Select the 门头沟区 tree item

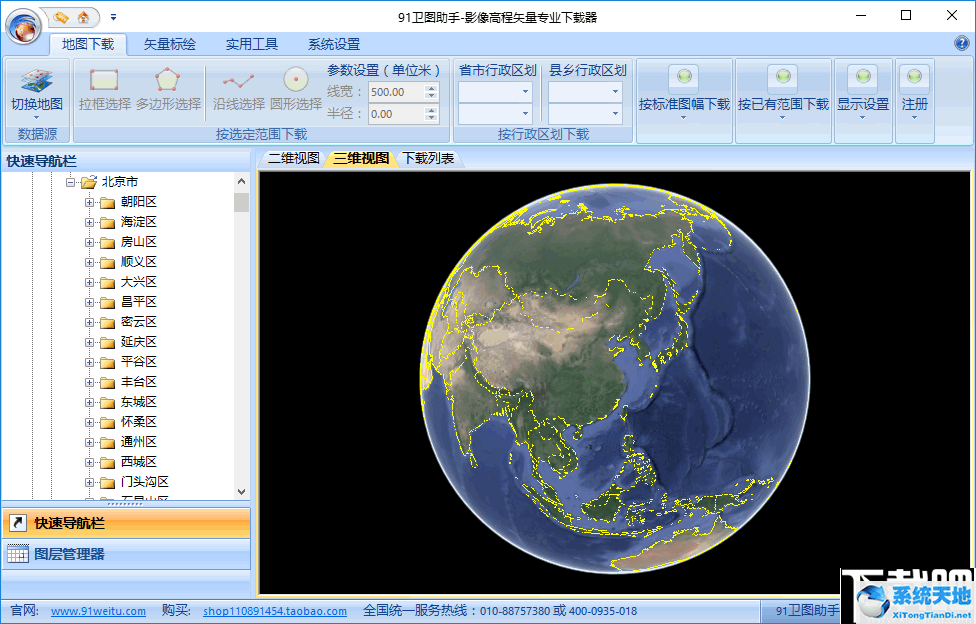144,481
